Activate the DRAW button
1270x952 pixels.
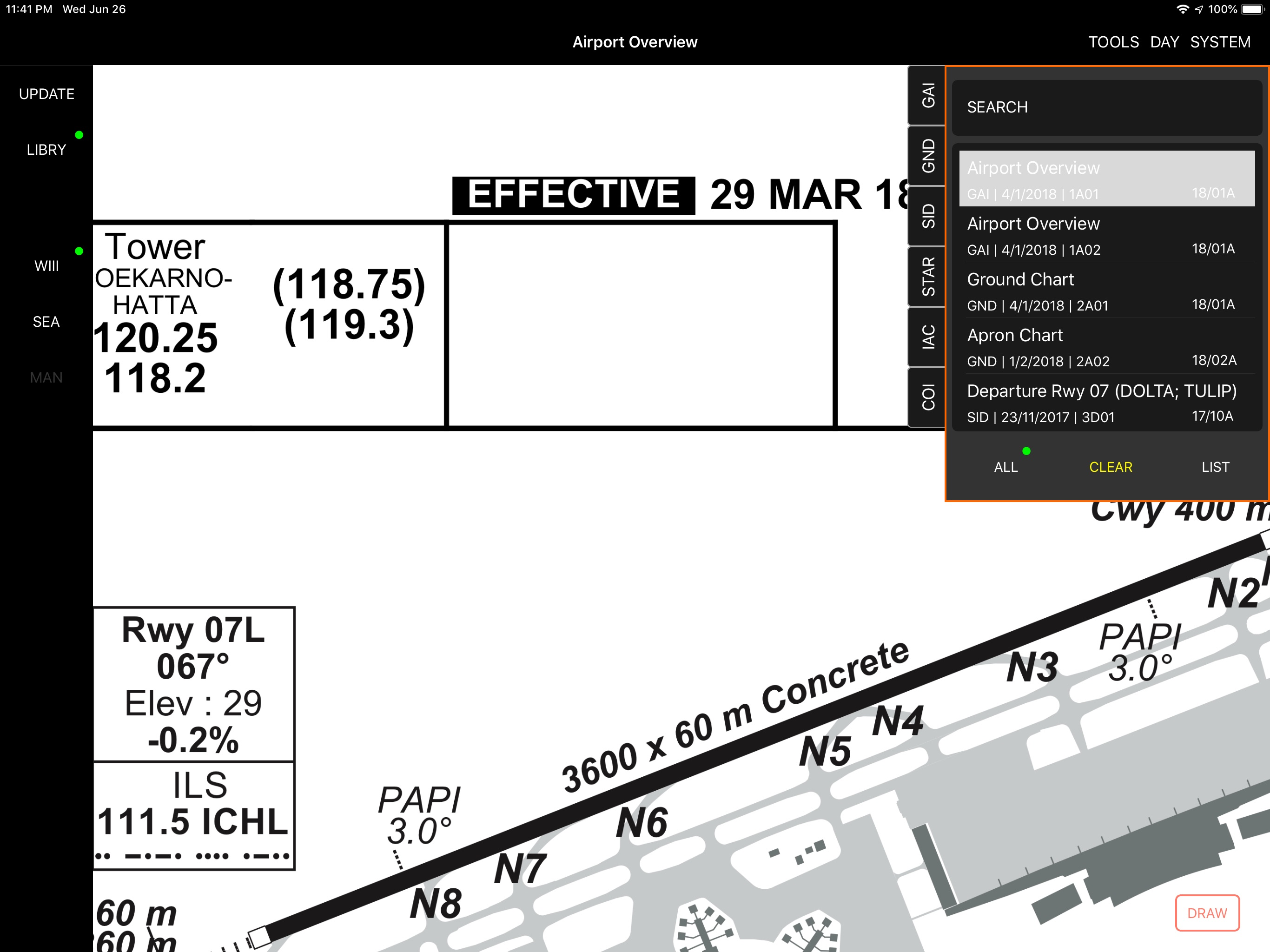click(1206, 912)
